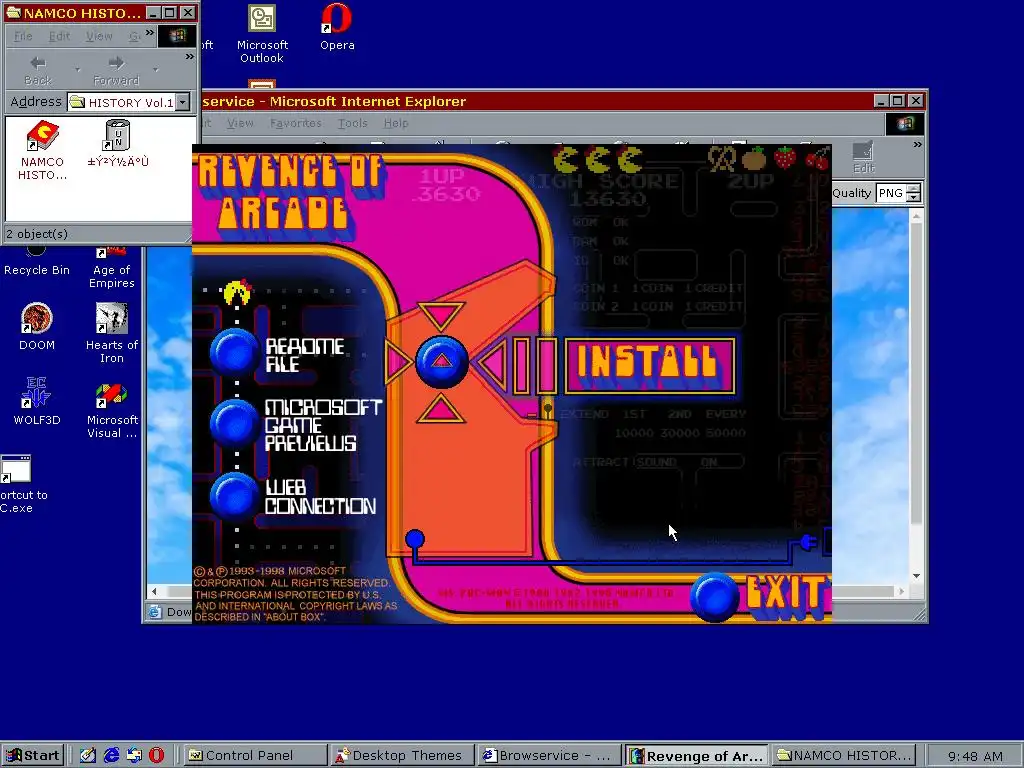Expand the Internet Explorer toolbar overflow chevron
The image size is (1024, 768).
(918, 145)
